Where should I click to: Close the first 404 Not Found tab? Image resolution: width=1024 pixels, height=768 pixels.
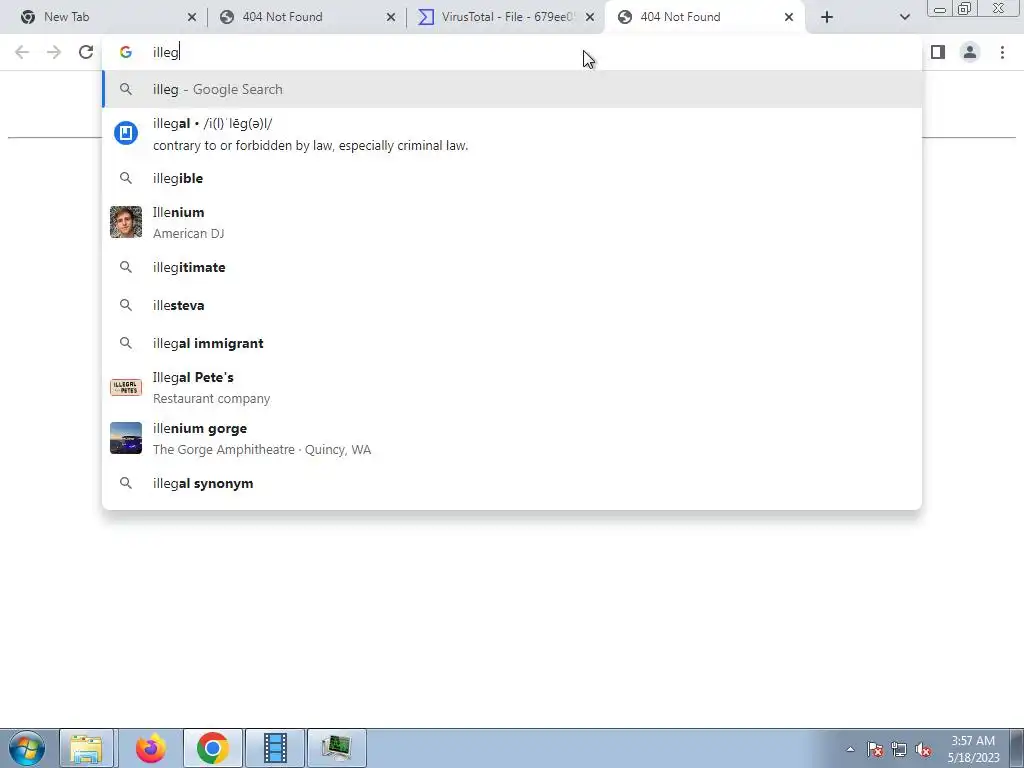tap(391, 17)
